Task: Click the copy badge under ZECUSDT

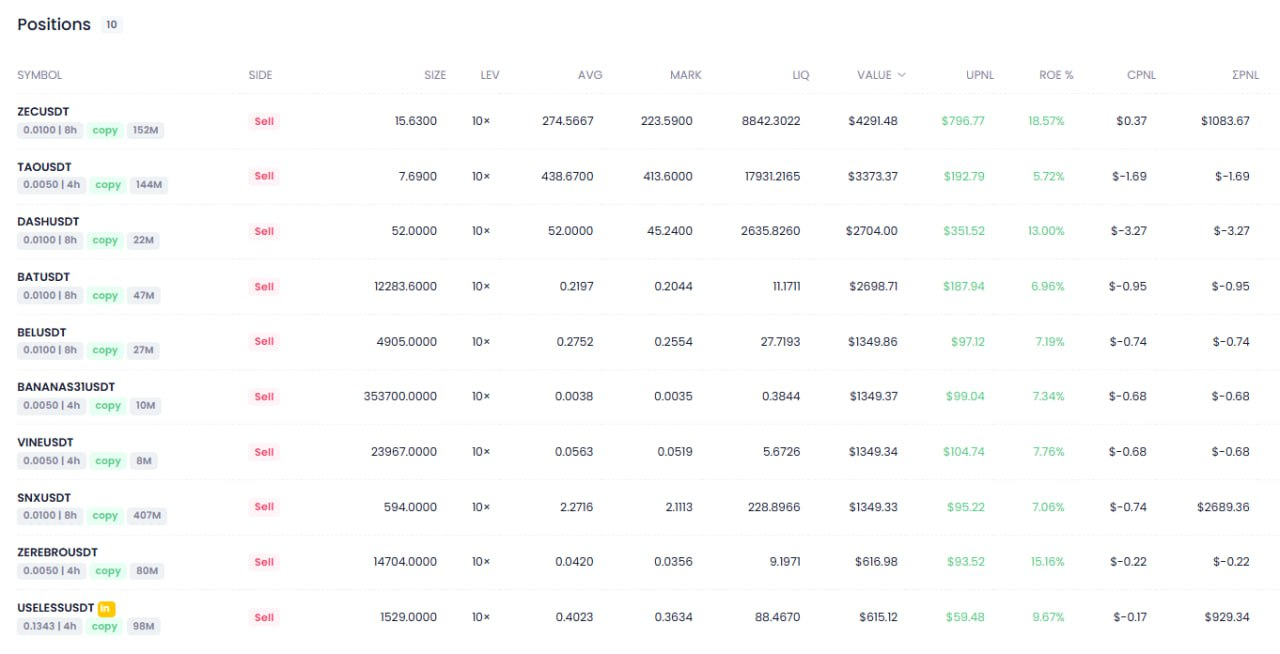Action: click(x=105, y=130)
